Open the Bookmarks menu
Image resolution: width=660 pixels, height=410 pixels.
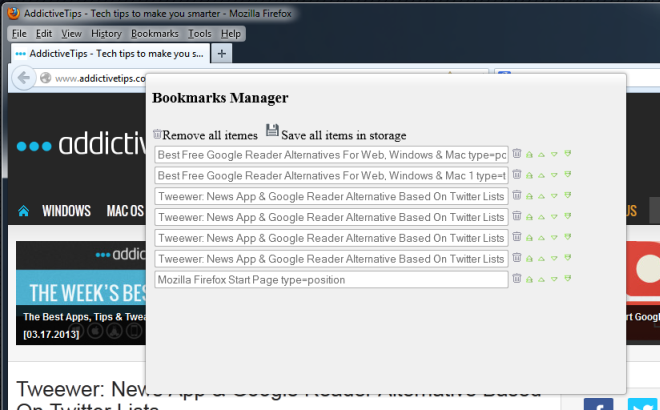(x=154, y=34)
